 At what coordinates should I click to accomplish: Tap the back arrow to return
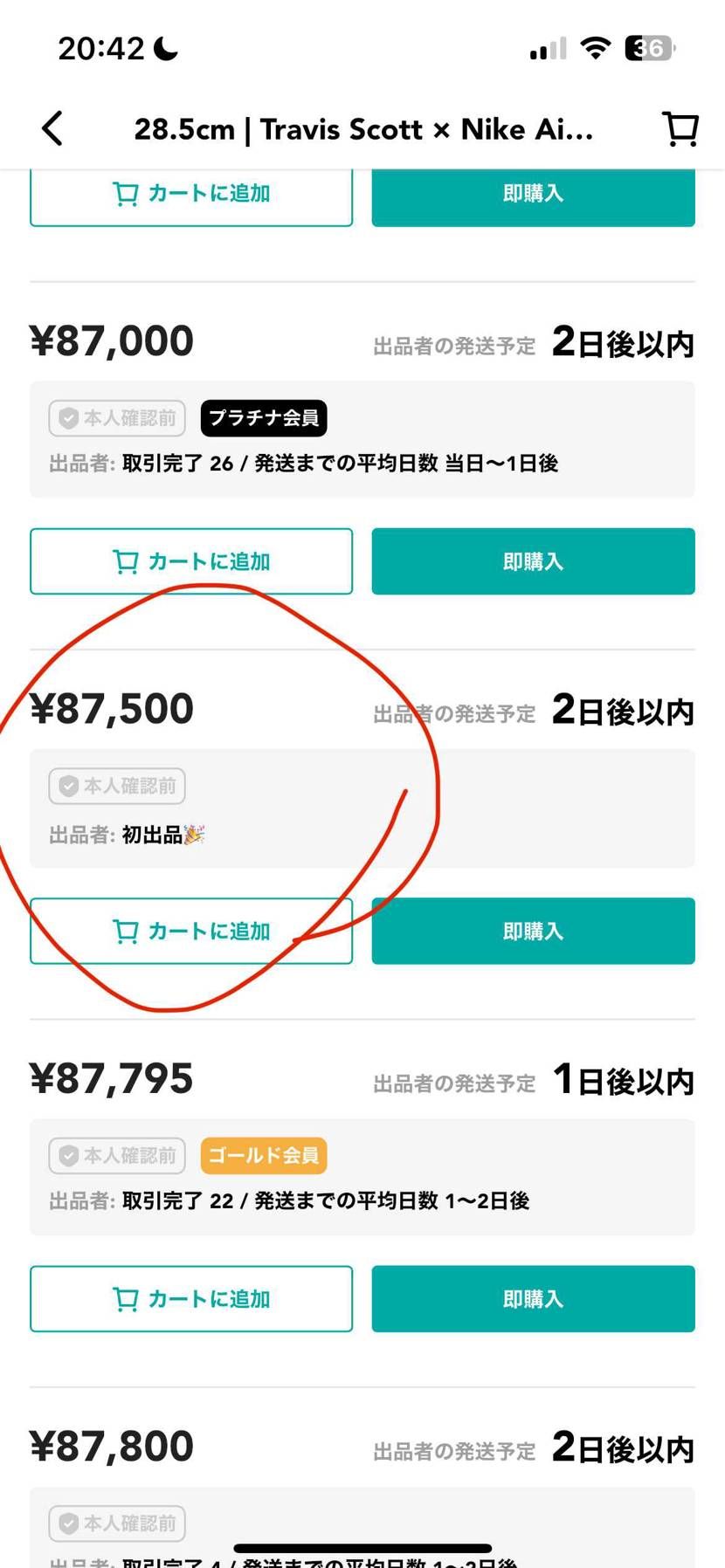[x=52, y=128]
